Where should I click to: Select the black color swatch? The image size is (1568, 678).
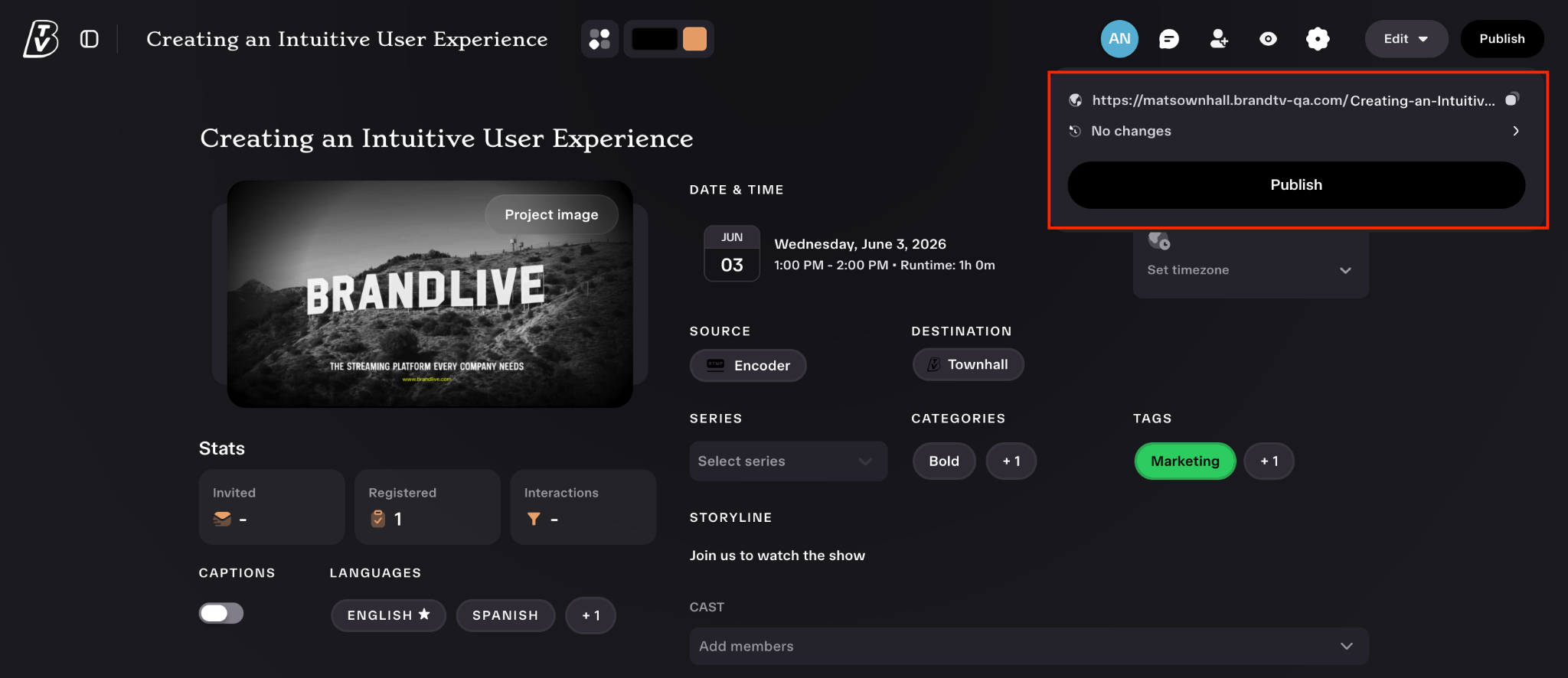(x=655, y=39)
